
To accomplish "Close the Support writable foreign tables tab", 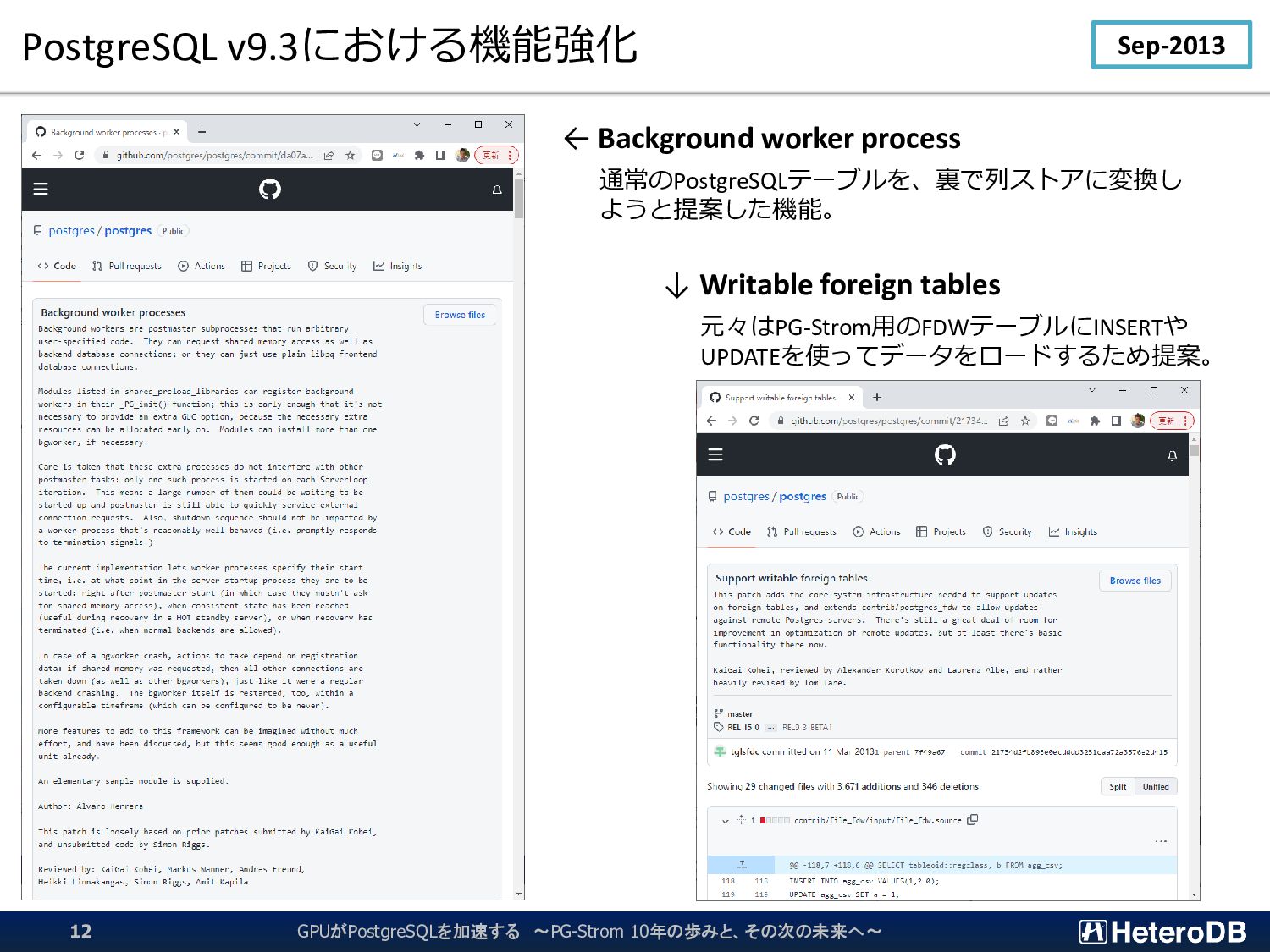I will click(852, 397).
